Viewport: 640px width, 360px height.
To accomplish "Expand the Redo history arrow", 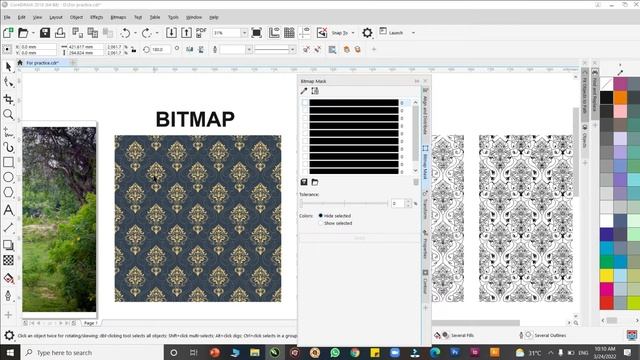I will [x=157, y=33].
